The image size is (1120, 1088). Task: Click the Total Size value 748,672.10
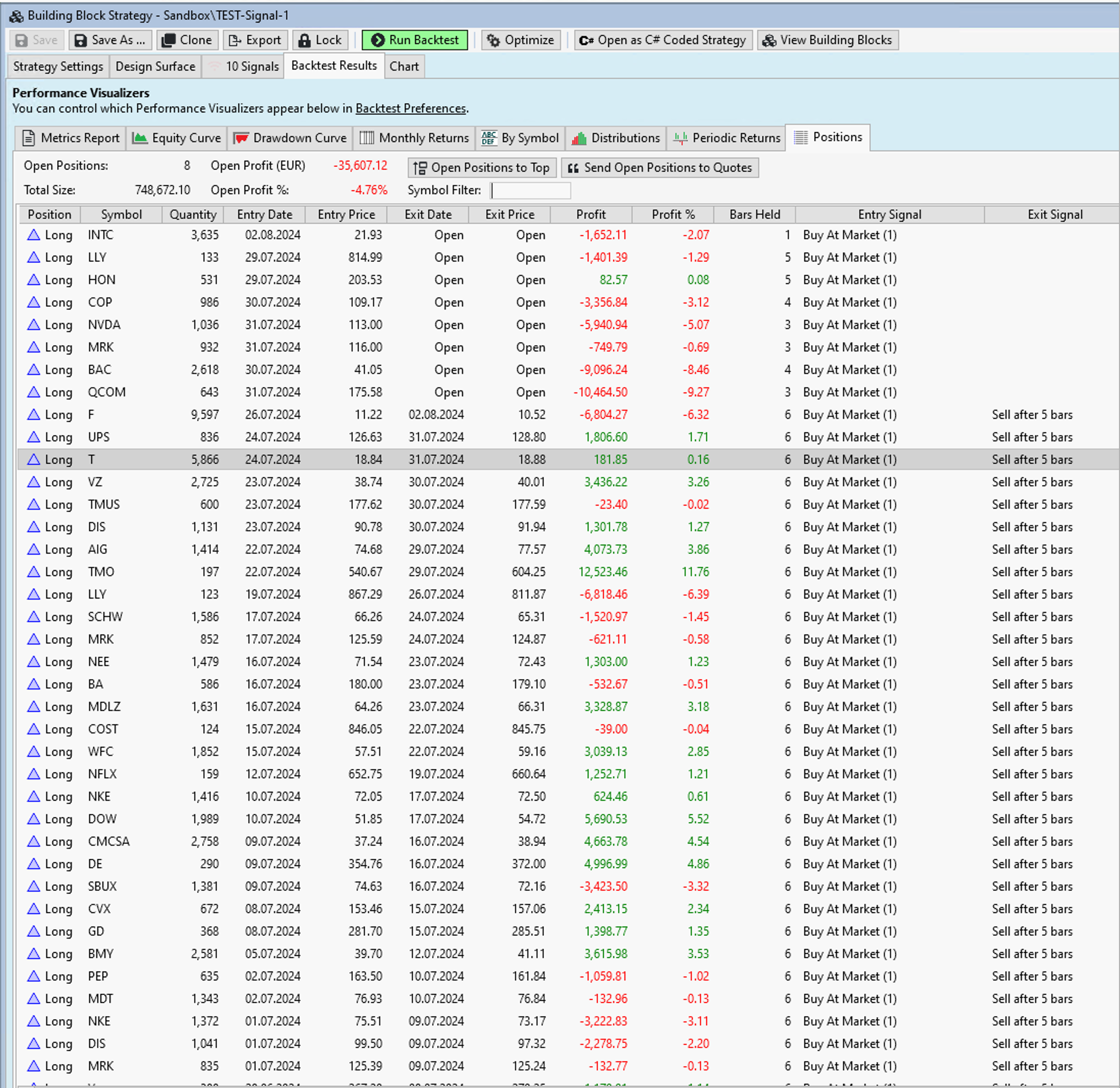point(162,190)
